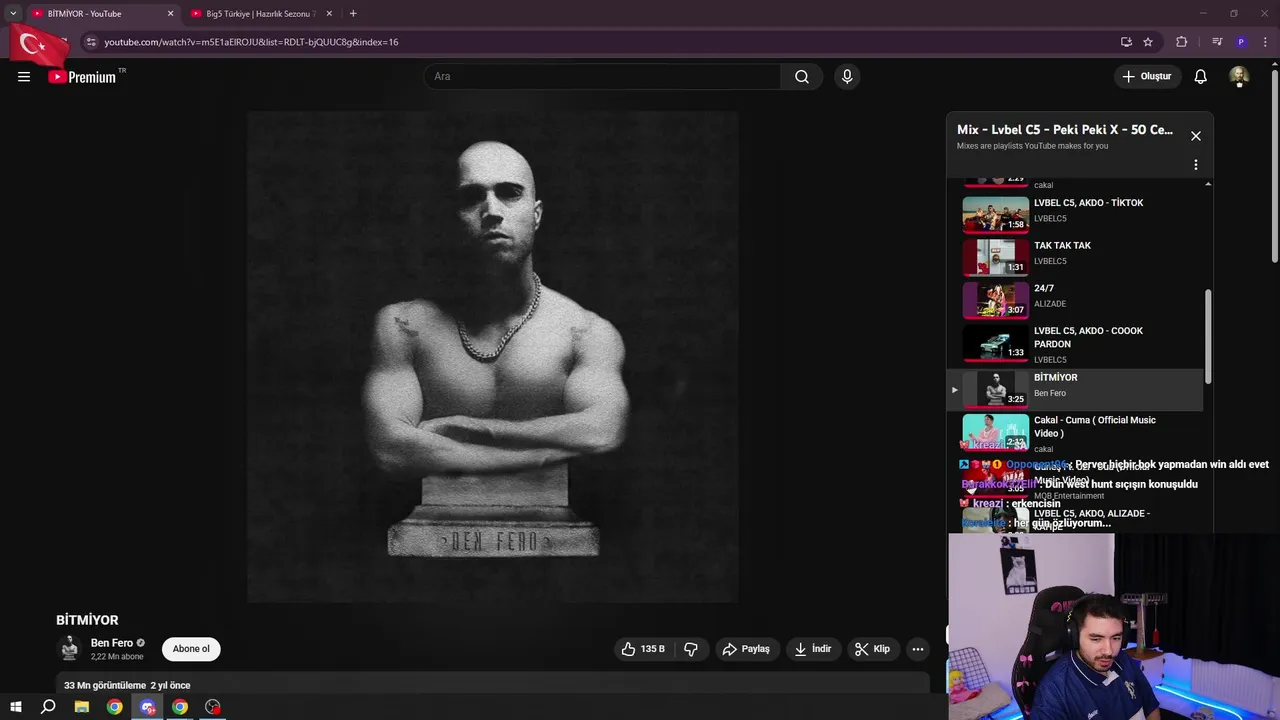Open OBS Studio taskbar icon
Screen dimensions: 1280x720
click(x=213, y=707)
